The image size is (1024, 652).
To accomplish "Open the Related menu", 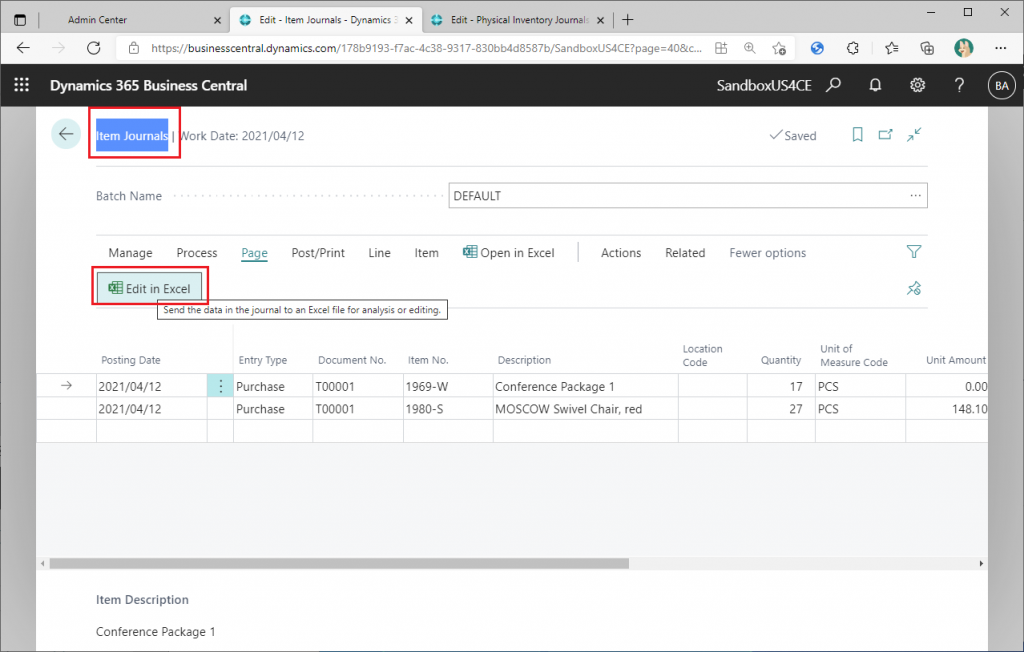I will pos(685,253).
